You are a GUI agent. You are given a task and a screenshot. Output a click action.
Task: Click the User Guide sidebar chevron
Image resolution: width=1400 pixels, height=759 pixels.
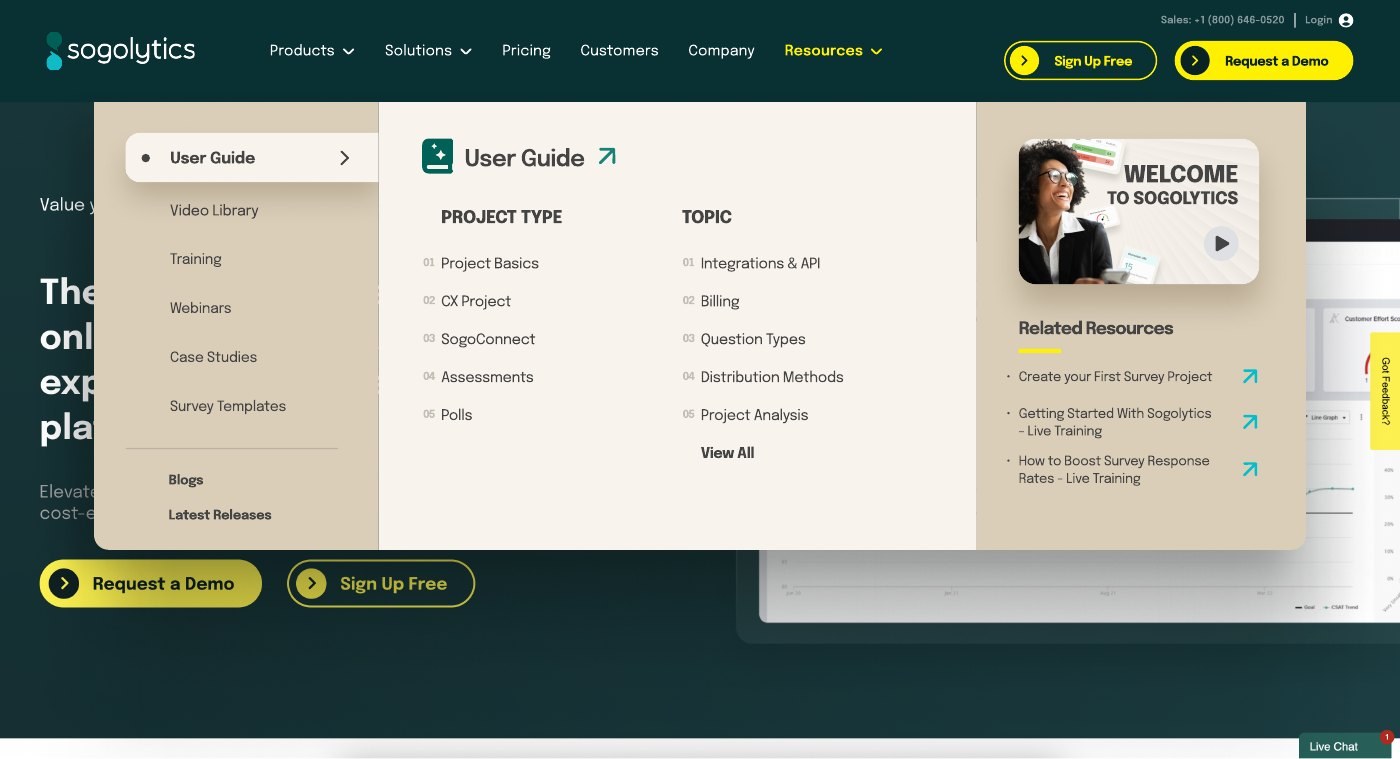[345, 158]
